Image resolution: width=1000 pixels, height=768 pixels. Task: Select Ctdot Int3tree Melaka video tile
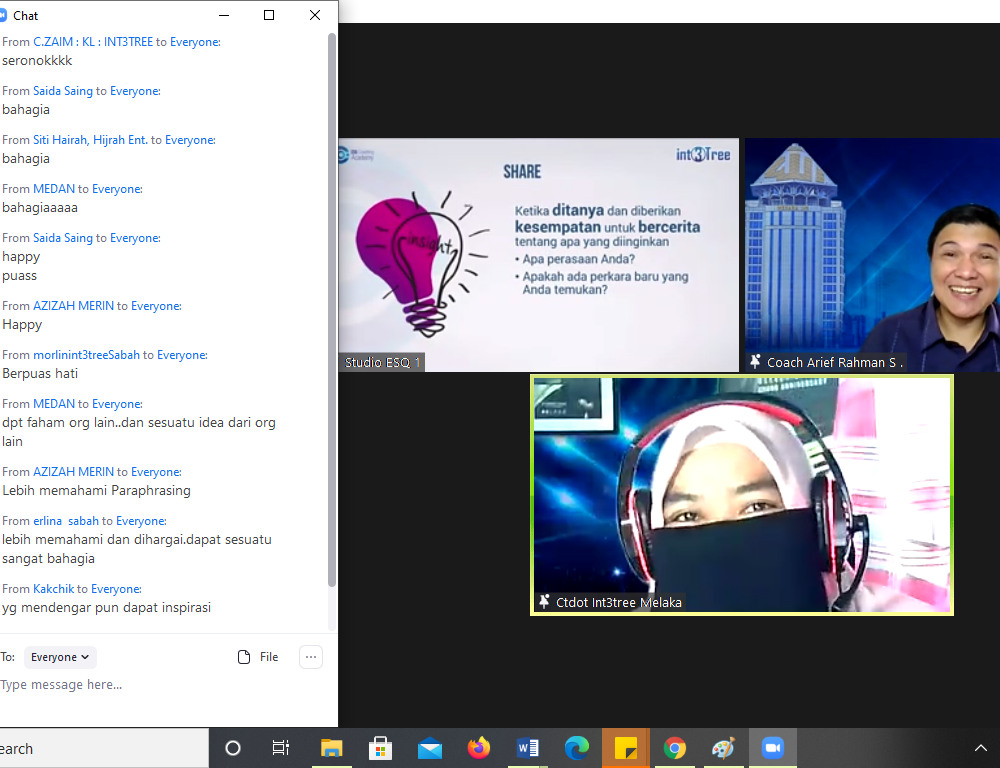741,495
